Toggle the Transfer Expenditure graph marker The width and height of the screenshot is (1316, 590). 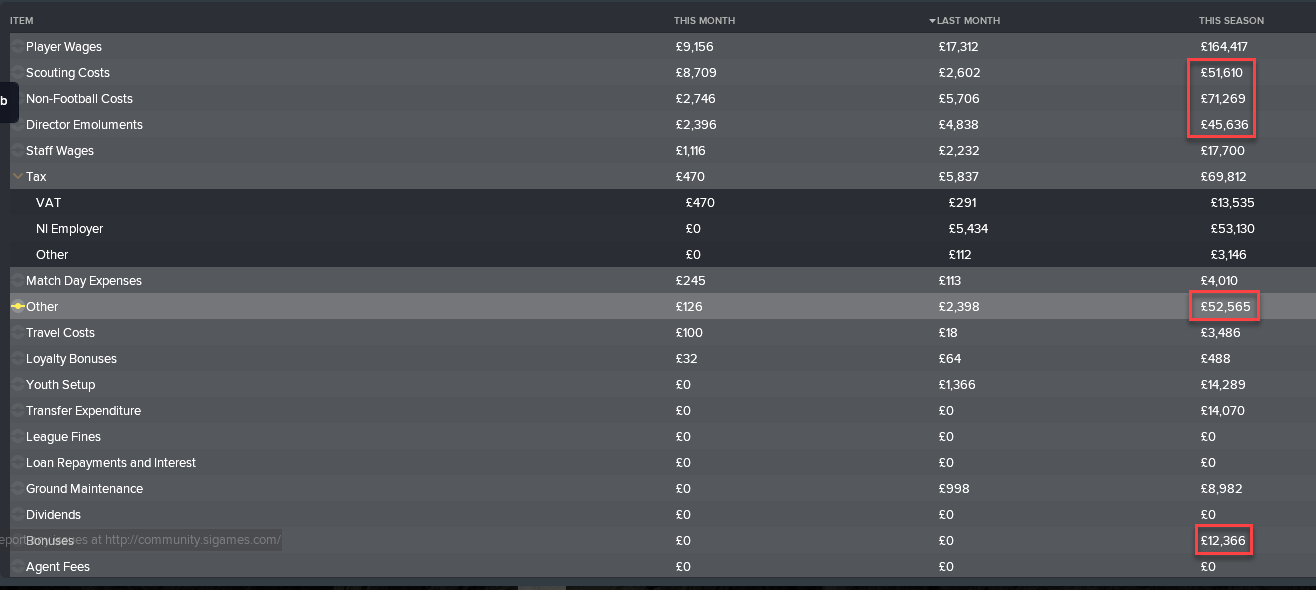(17, 411)
